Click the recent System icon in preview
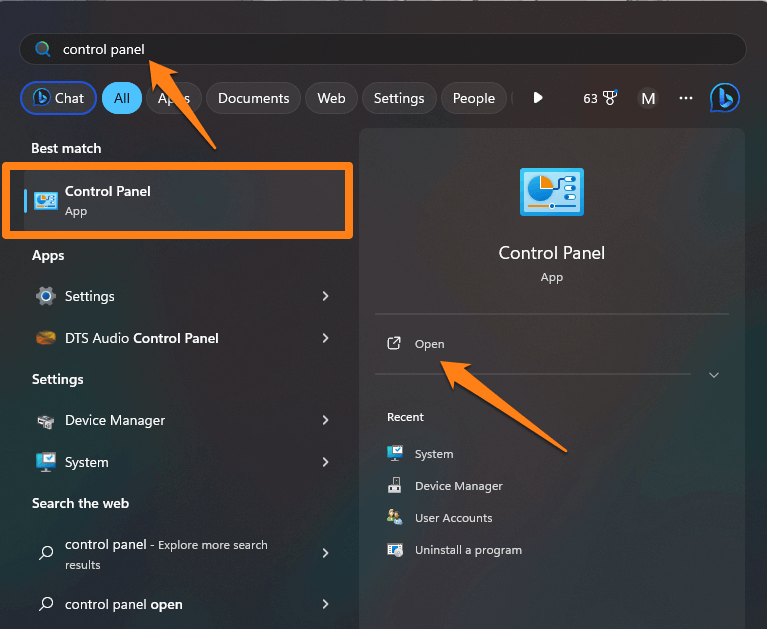The height and width of the screenshot is (629, 767). [395, 453]
